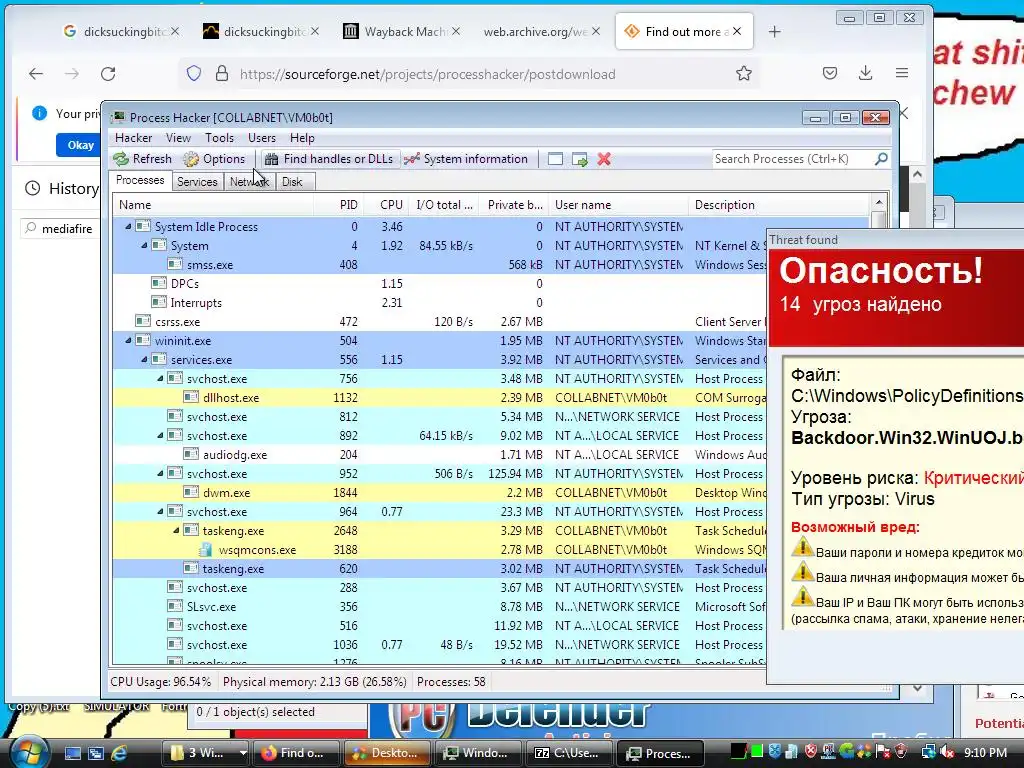Screen dimensions: 1024x768
Task: Click the red X terminate toolbar icon
Action: click(604, 159)
